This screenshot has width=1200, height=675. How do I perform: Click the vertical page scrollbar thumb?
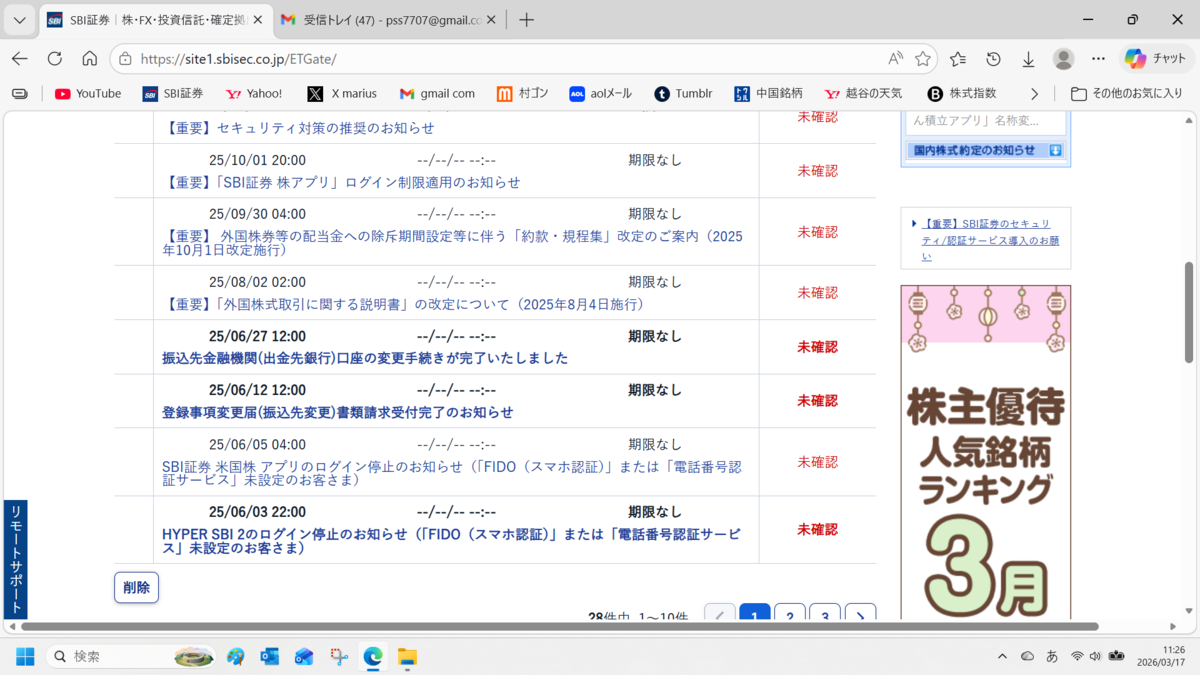point(1189,312)
